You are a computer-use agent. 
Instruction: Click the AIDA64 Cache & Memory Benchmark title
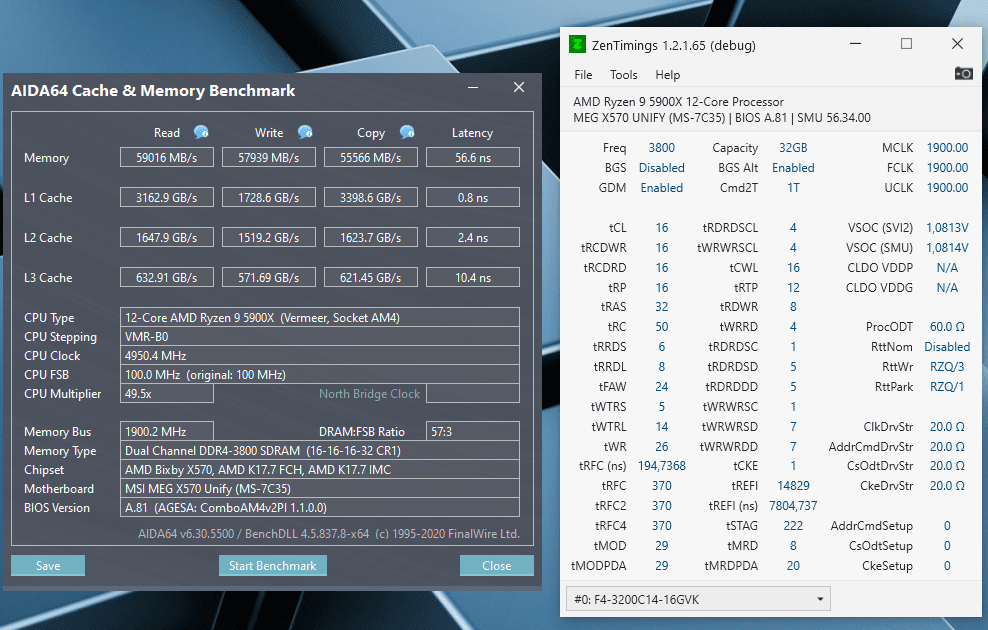click(x=153, y=91)
